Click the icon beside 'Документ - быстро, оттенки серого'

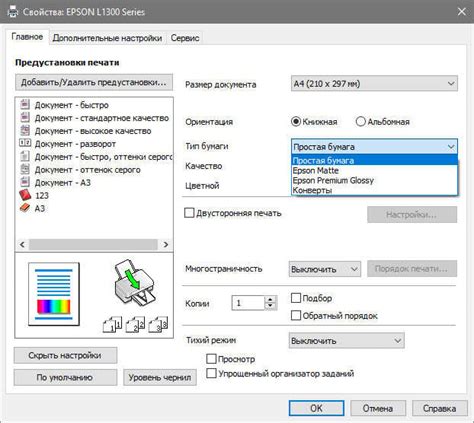[25, 156]
